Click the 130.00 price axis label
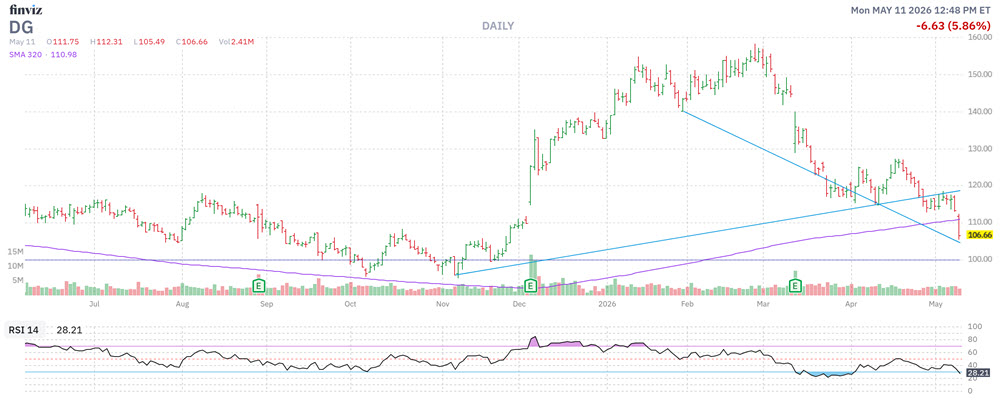The width and height of the screenshot is (1000, 402). (x=980, y=148)
